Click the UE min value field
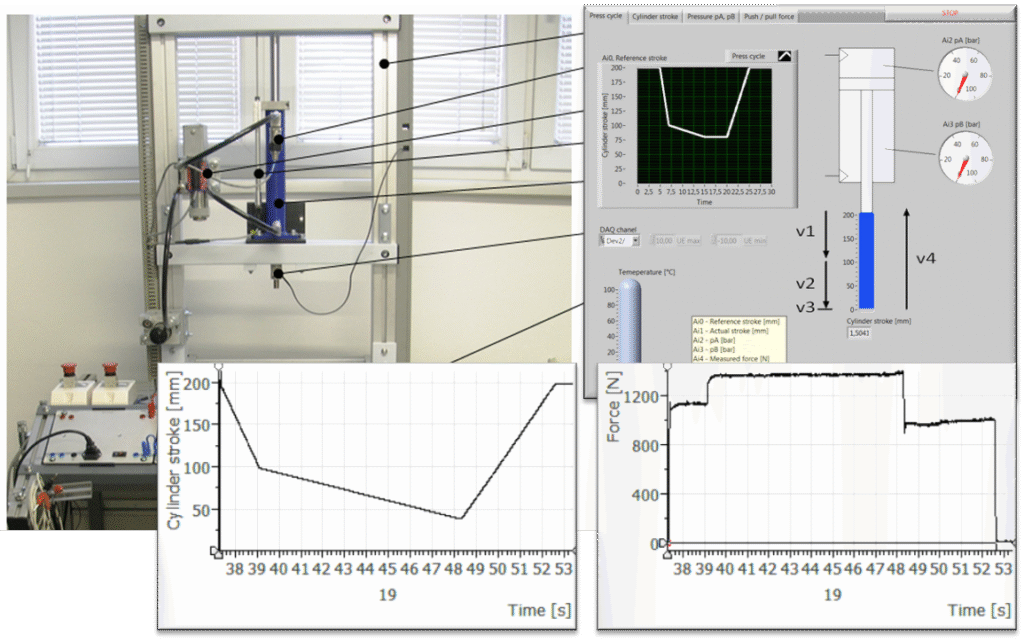 [727, 241]
